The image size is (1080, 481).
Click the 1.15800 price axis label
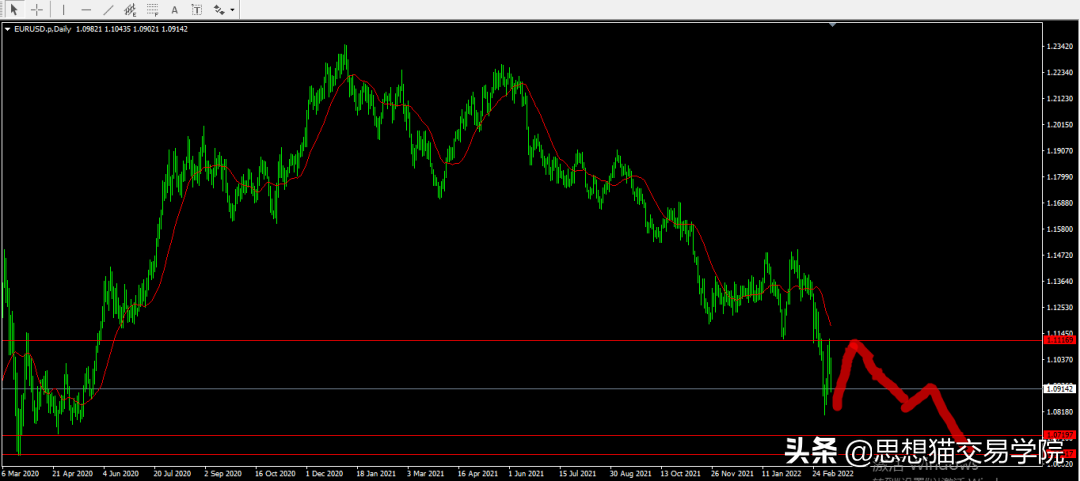tap(1059, 229)
